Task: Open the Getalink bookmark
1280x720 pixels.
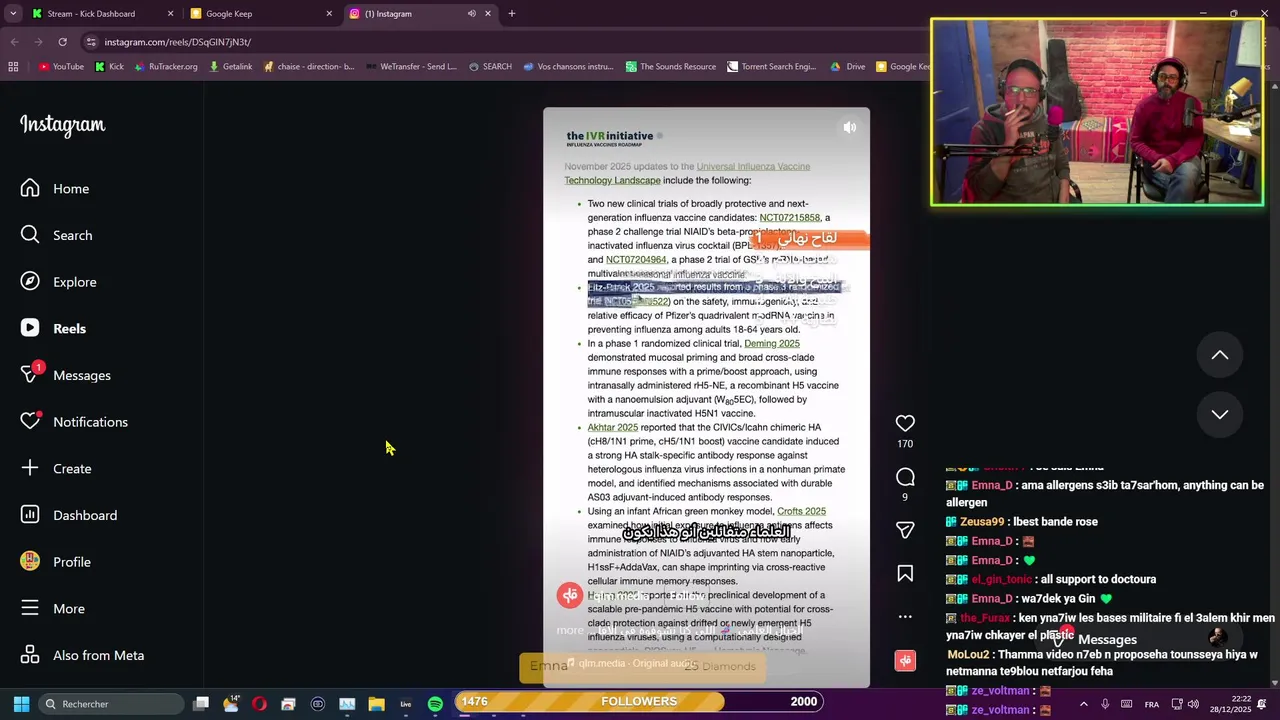Action: tap(230, 67)
